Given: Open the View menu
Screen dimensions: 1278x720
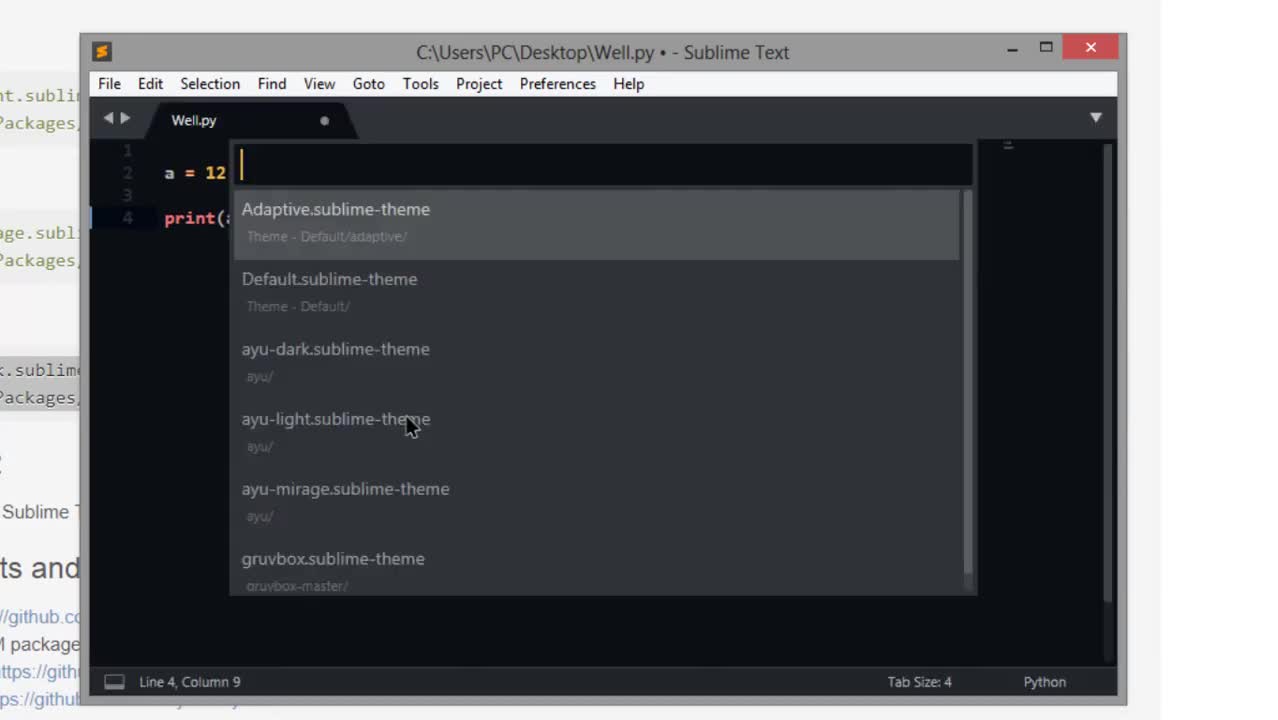Looking at the screenshot, I should coord(319,84).
